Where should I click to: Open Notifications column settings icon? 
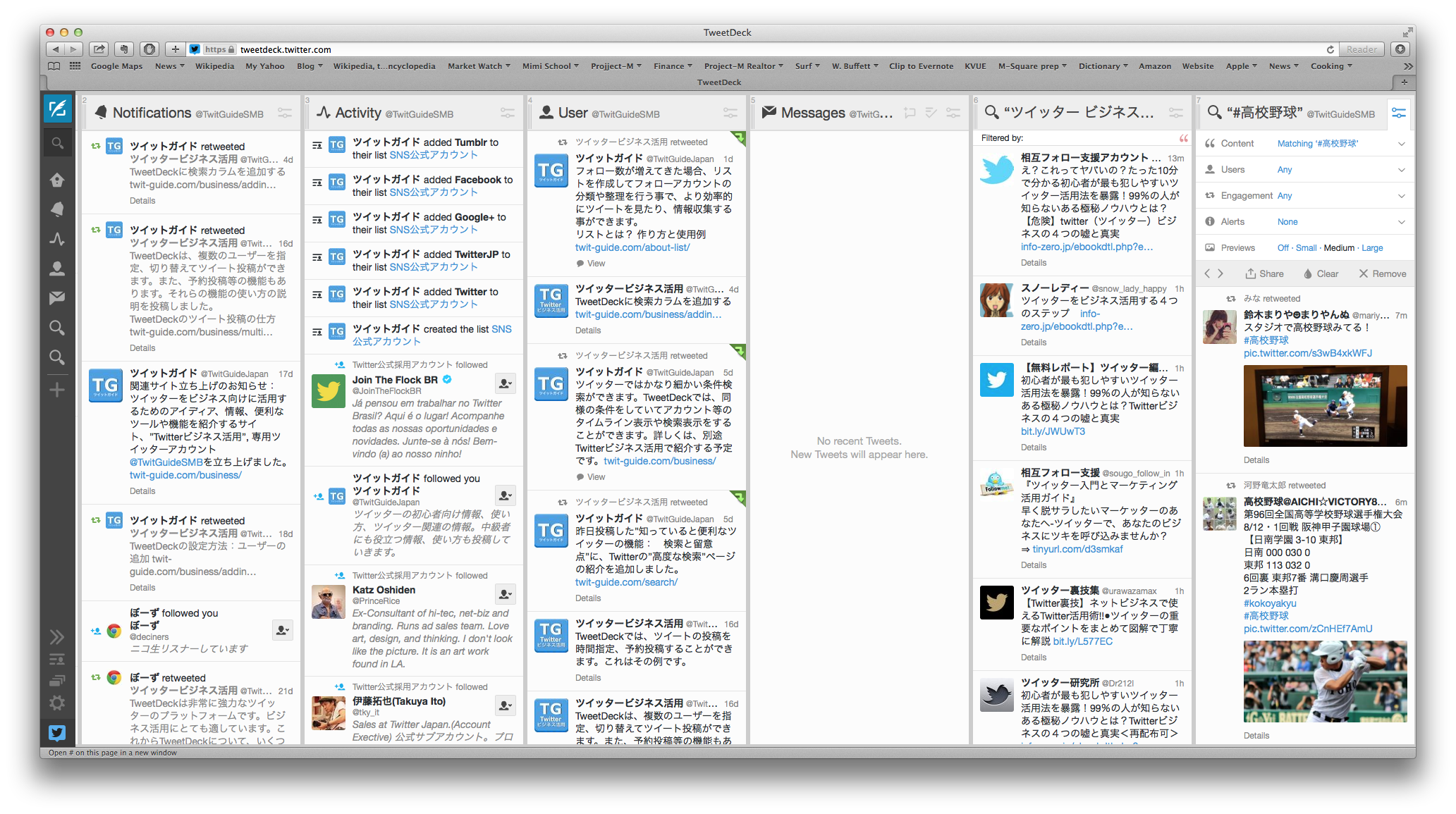tap(285, 113)
